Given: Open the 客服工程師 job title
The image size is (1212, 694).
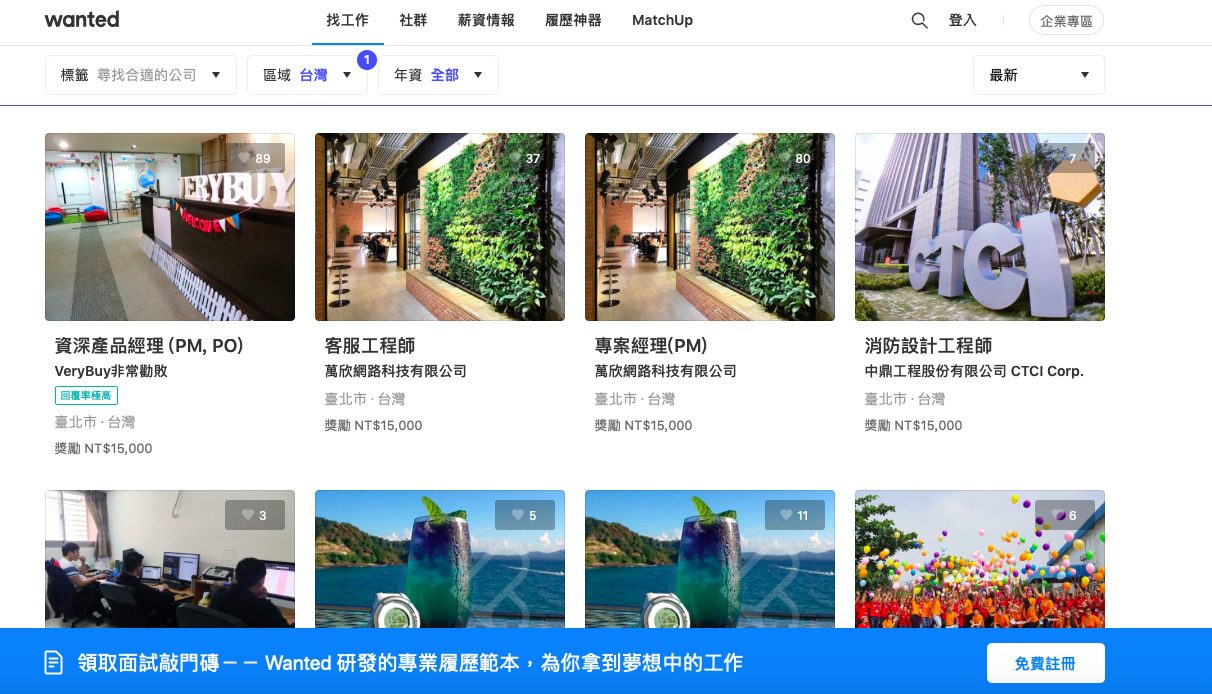Looking at the screenshot, I should (370, 346).
